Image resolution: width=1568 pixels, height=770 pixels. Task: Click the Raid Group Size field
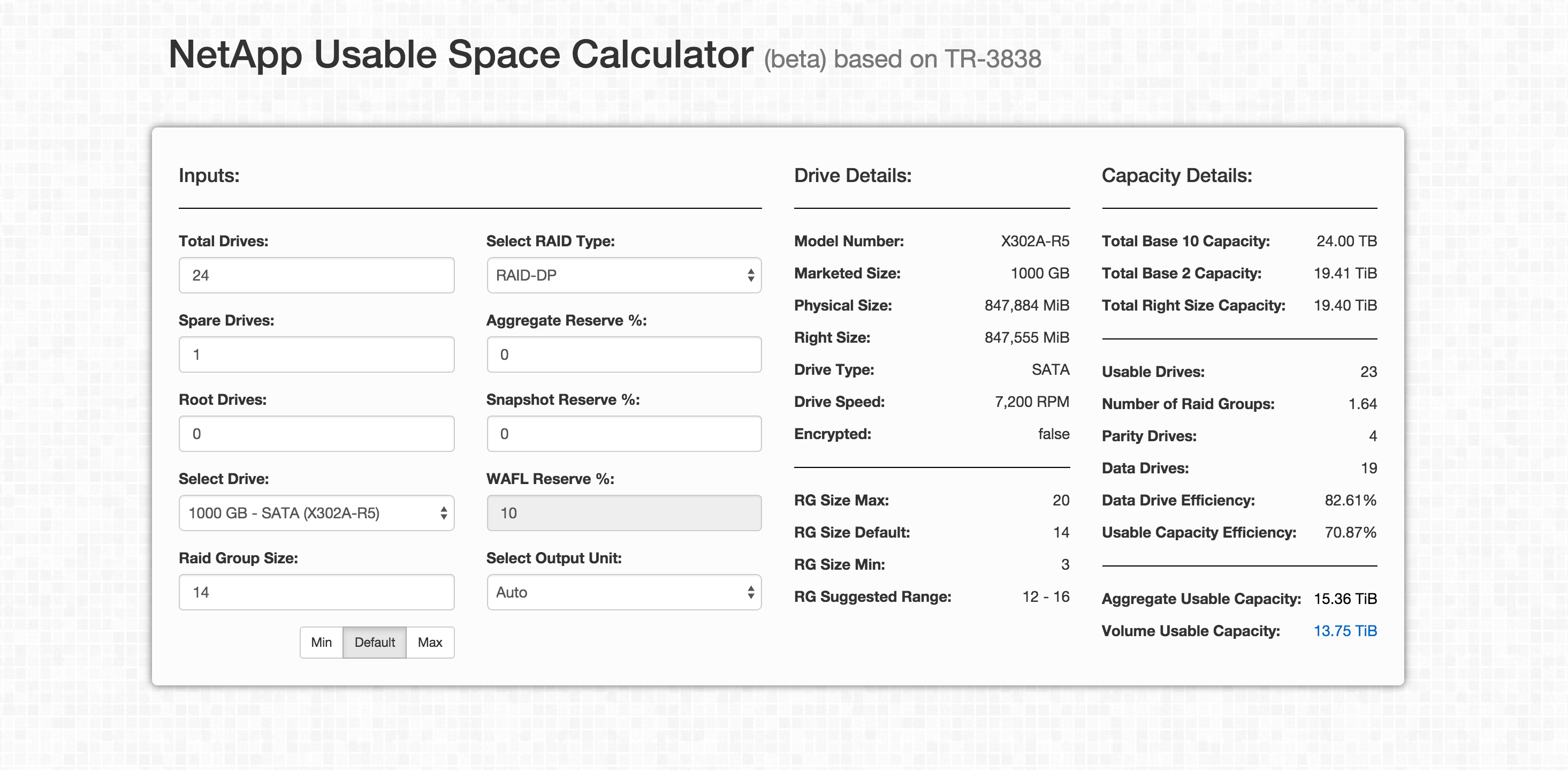click(x=316, y=592)
